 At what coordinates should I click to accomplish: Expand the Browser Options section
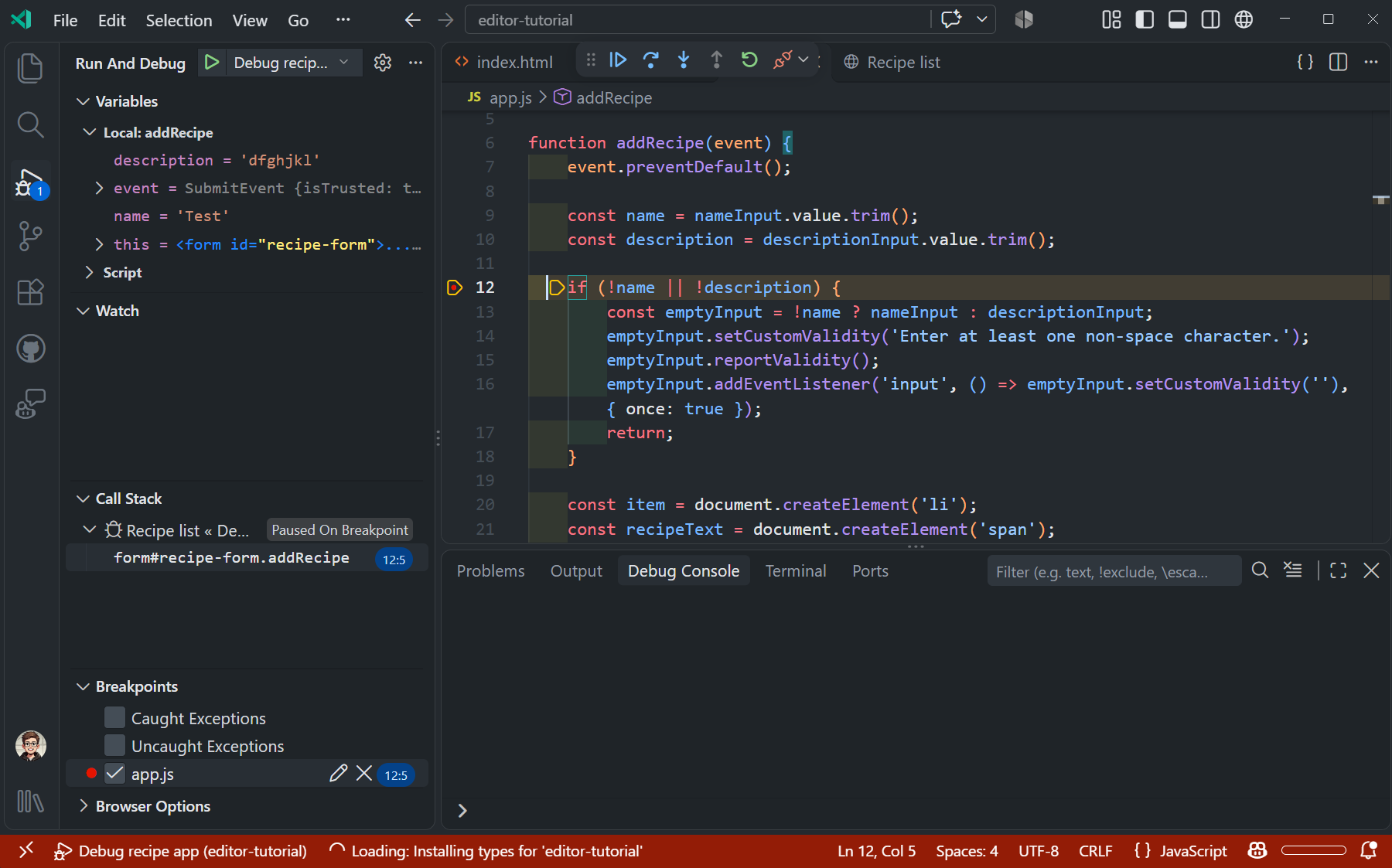(83, 806)
